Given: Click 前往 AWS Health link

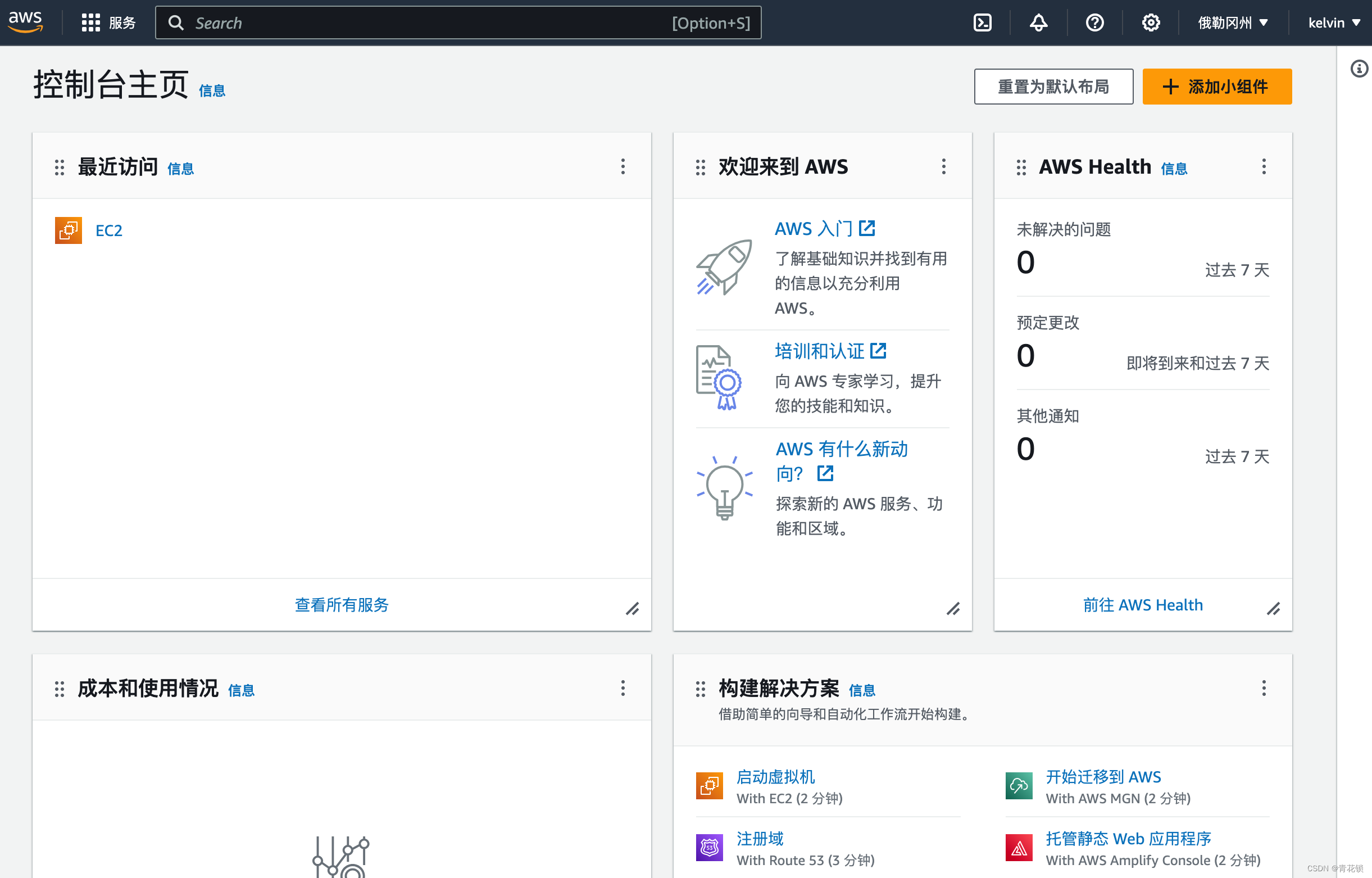Looking at the screenshot, I should [1143, 605].
